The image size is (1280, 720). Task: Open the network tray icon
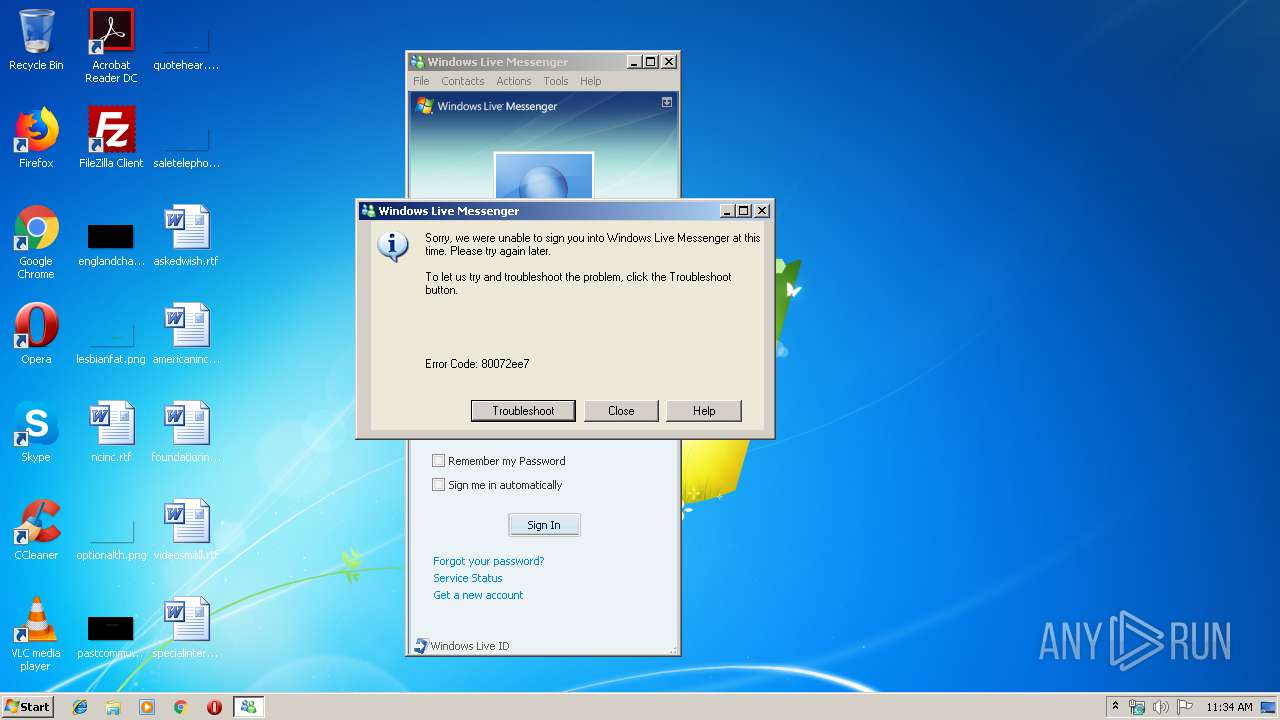[1137, 707]
